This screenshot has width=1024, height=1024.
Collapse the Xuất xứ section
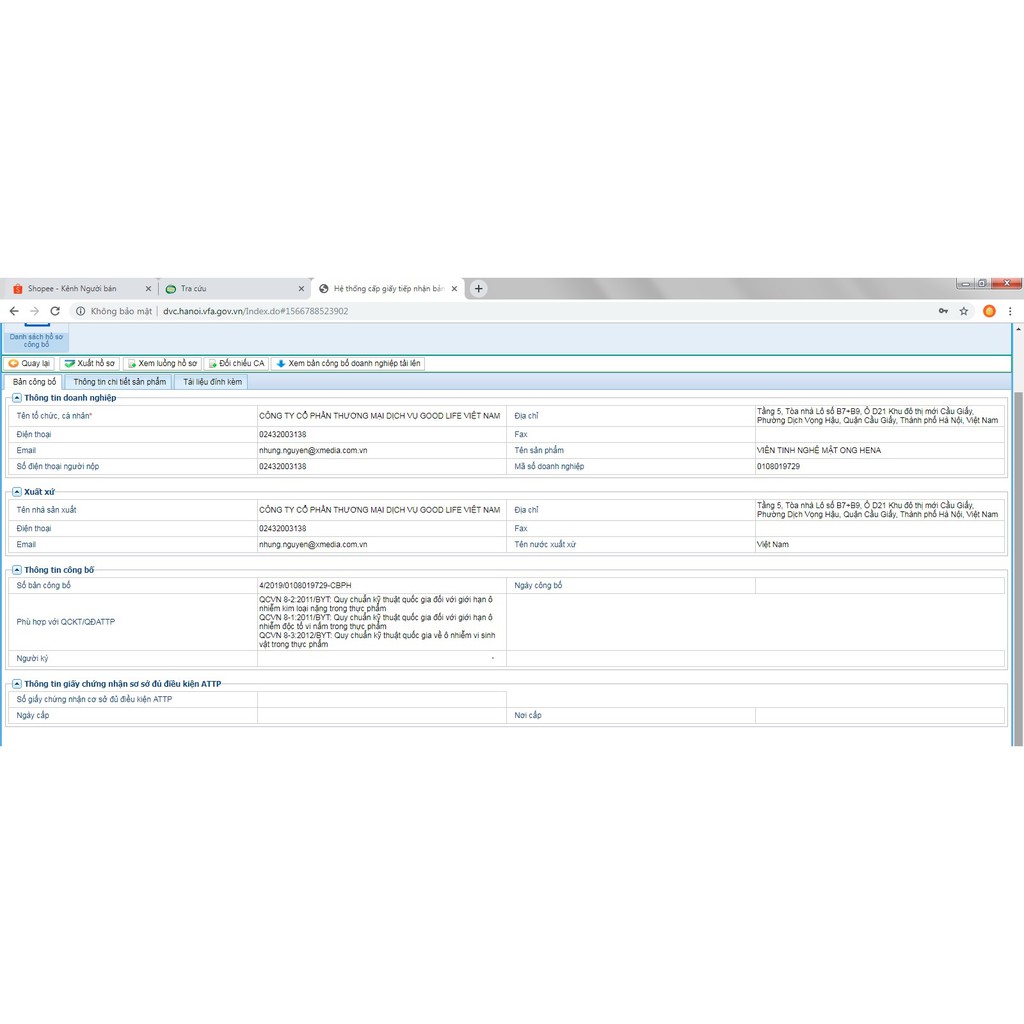click(x=17, y=492)
